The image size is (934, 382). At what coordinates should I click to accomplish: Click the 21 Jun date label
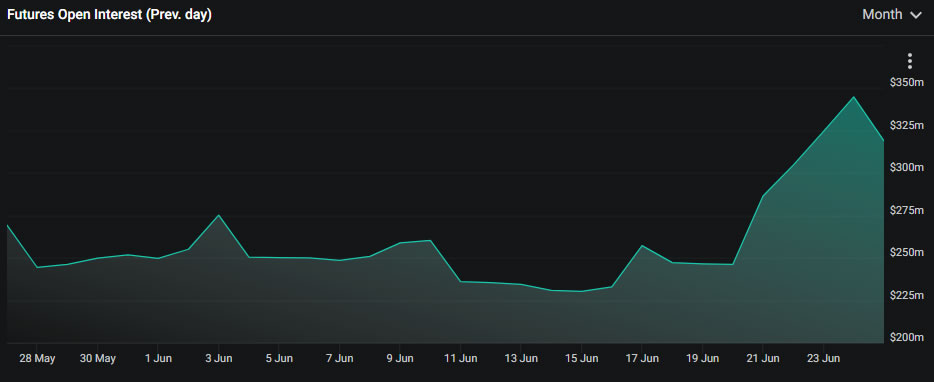pyautogui.click(x=762, y=358)
